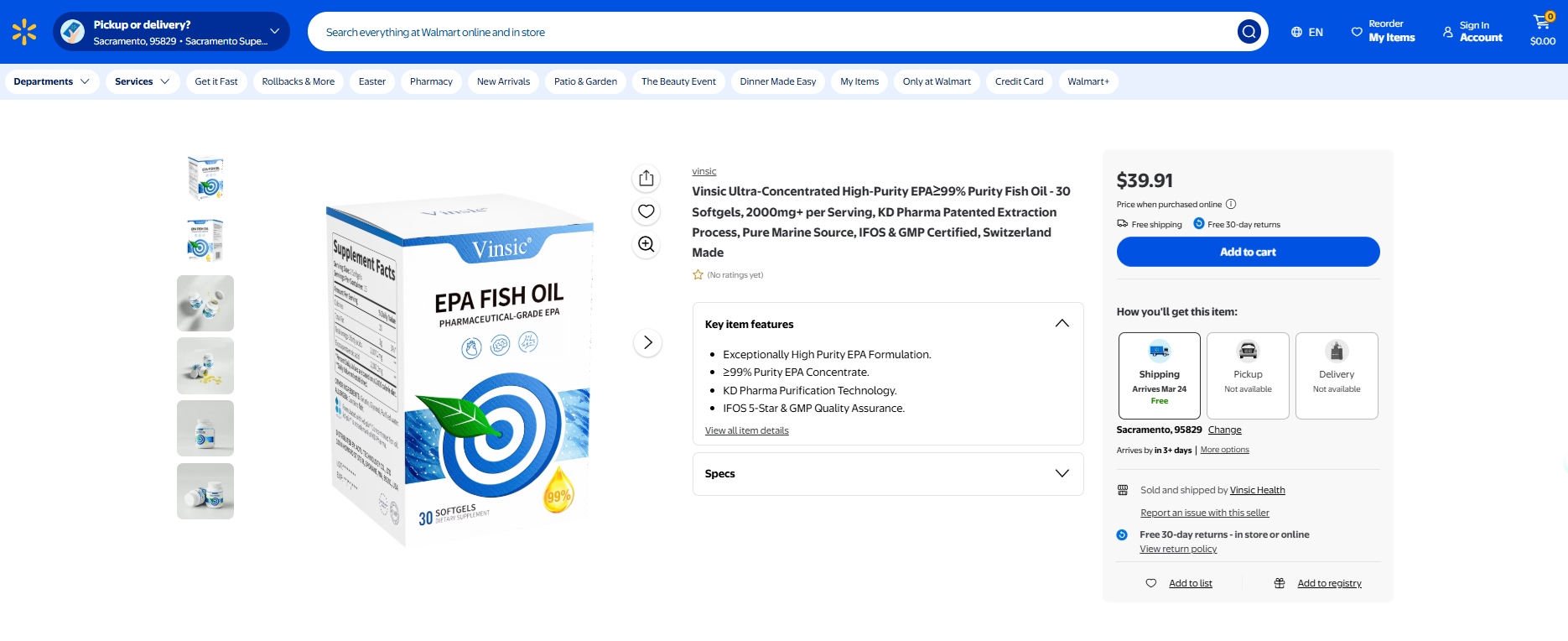
Task: Show next product image with arrow
Action: click(647, 342)
